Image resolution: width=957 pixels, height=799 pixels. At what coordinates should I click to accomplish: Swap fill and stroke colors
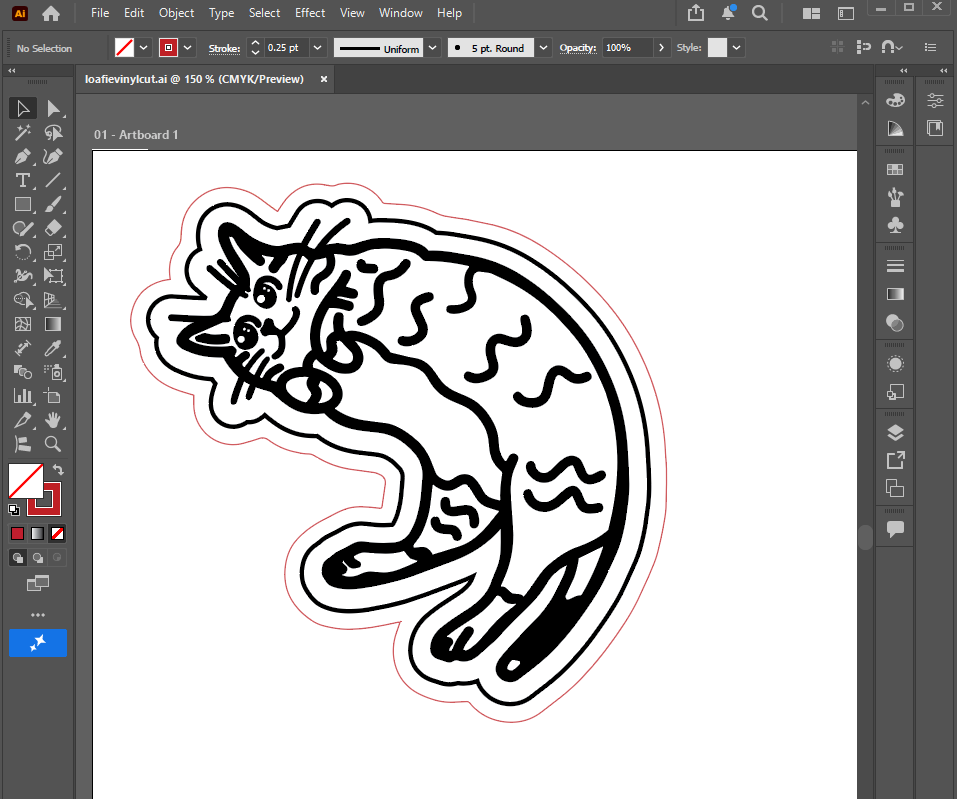58,470
